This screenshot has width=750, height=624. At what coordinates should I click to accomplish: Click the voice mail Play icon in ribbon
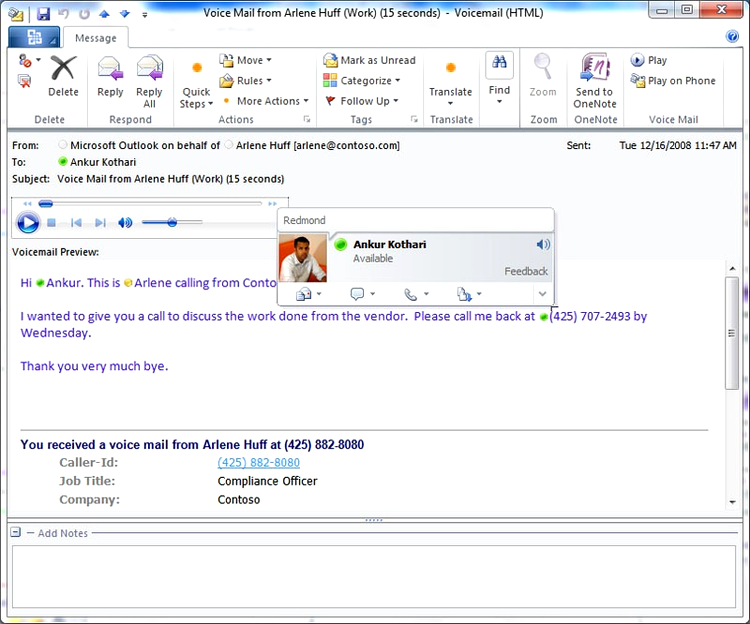[637, 60]
